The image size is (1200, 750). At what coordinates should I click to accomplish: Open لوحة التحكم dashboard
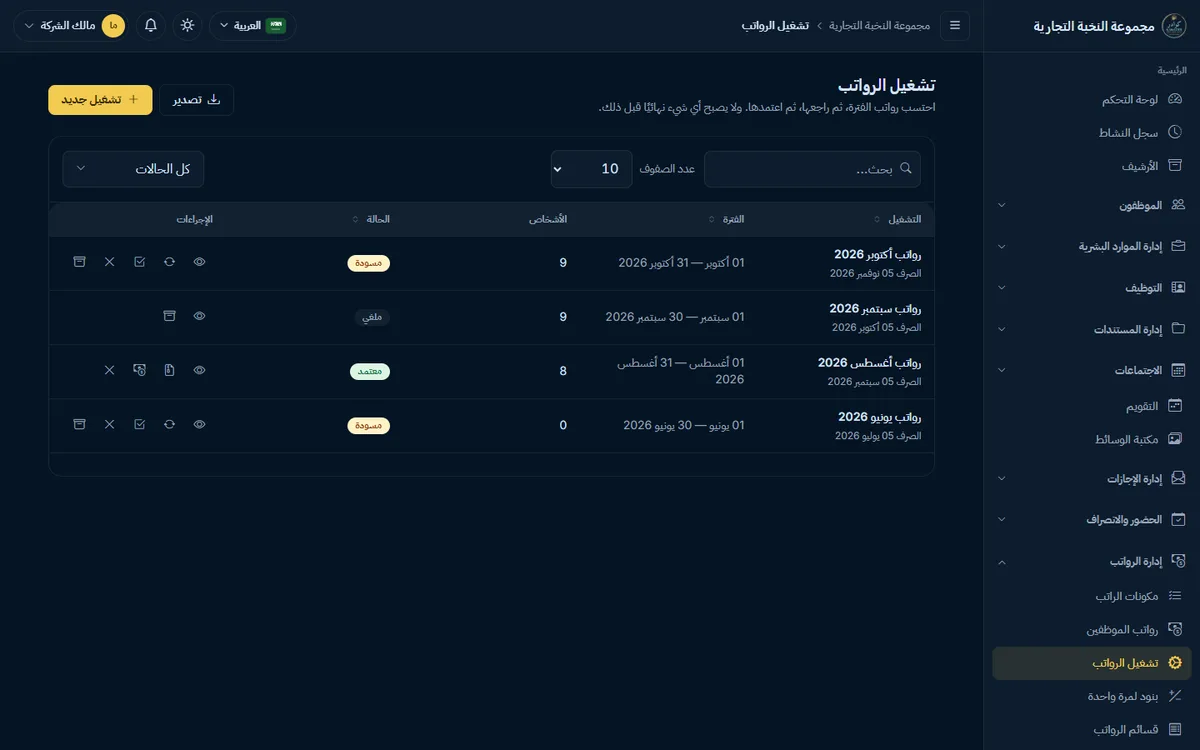coord(1092,99)
